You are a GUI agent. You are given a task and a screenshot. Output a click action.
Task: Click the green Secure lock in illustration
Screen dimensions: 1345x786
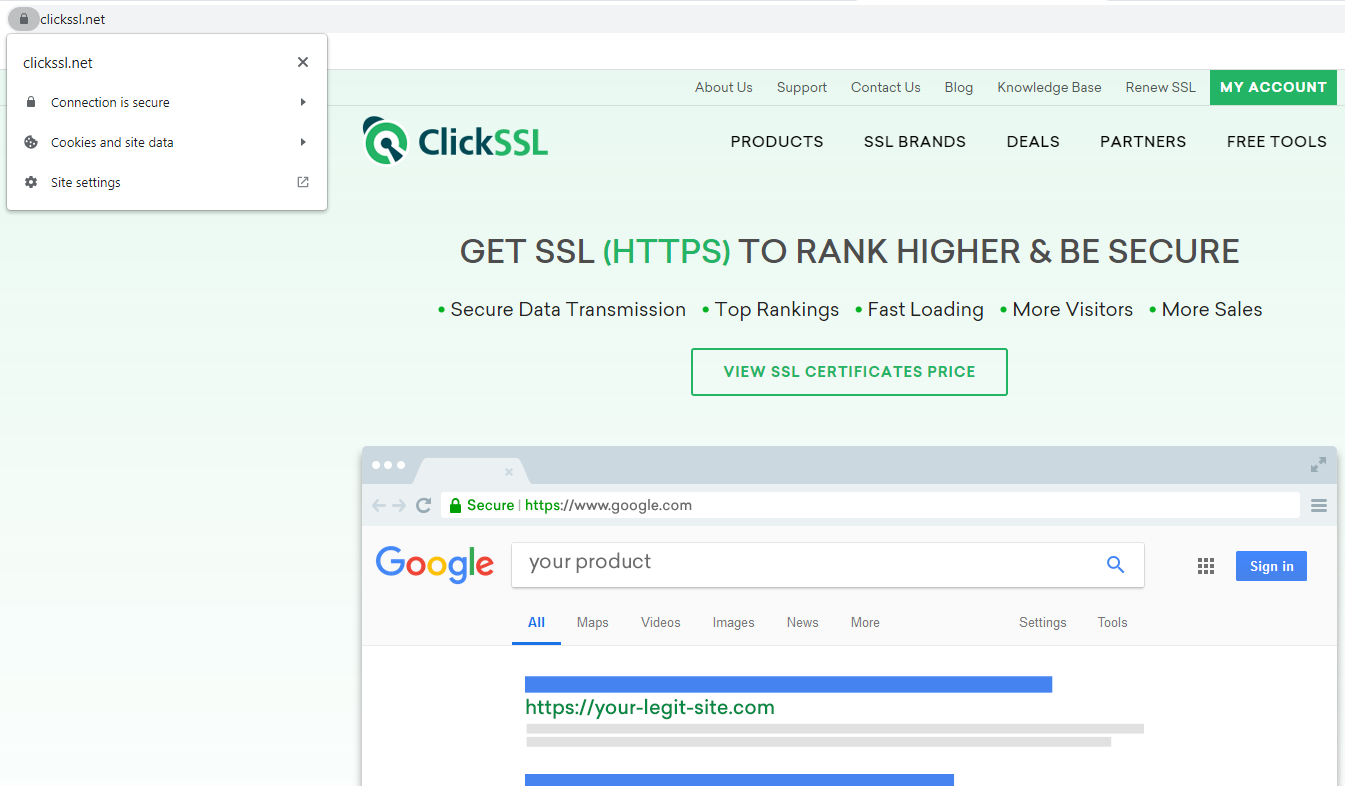coord(455,505)
